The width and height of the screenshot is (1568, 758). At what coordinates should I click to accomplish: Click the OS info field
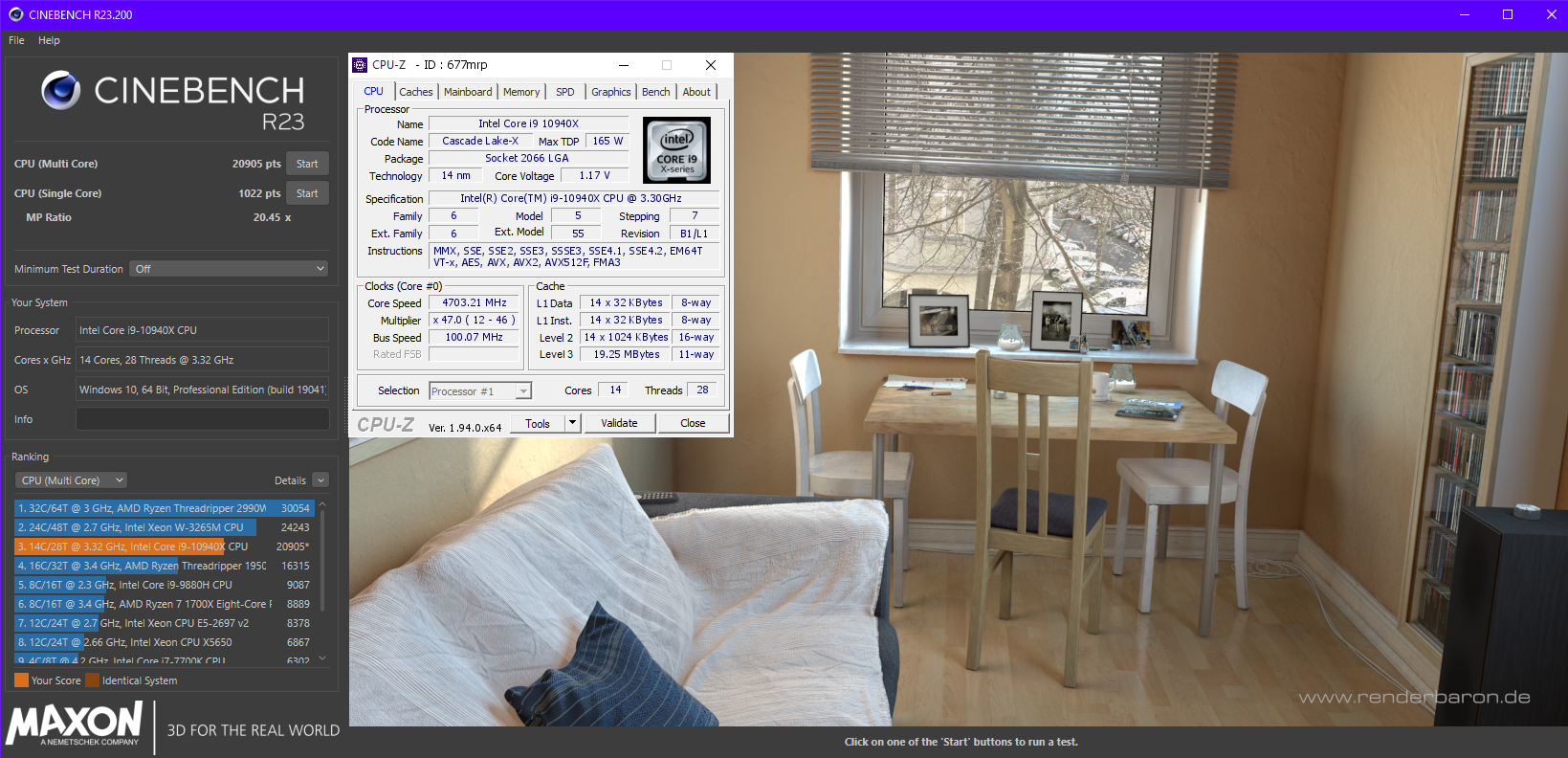pyautogui.click(x=202, y=390)
